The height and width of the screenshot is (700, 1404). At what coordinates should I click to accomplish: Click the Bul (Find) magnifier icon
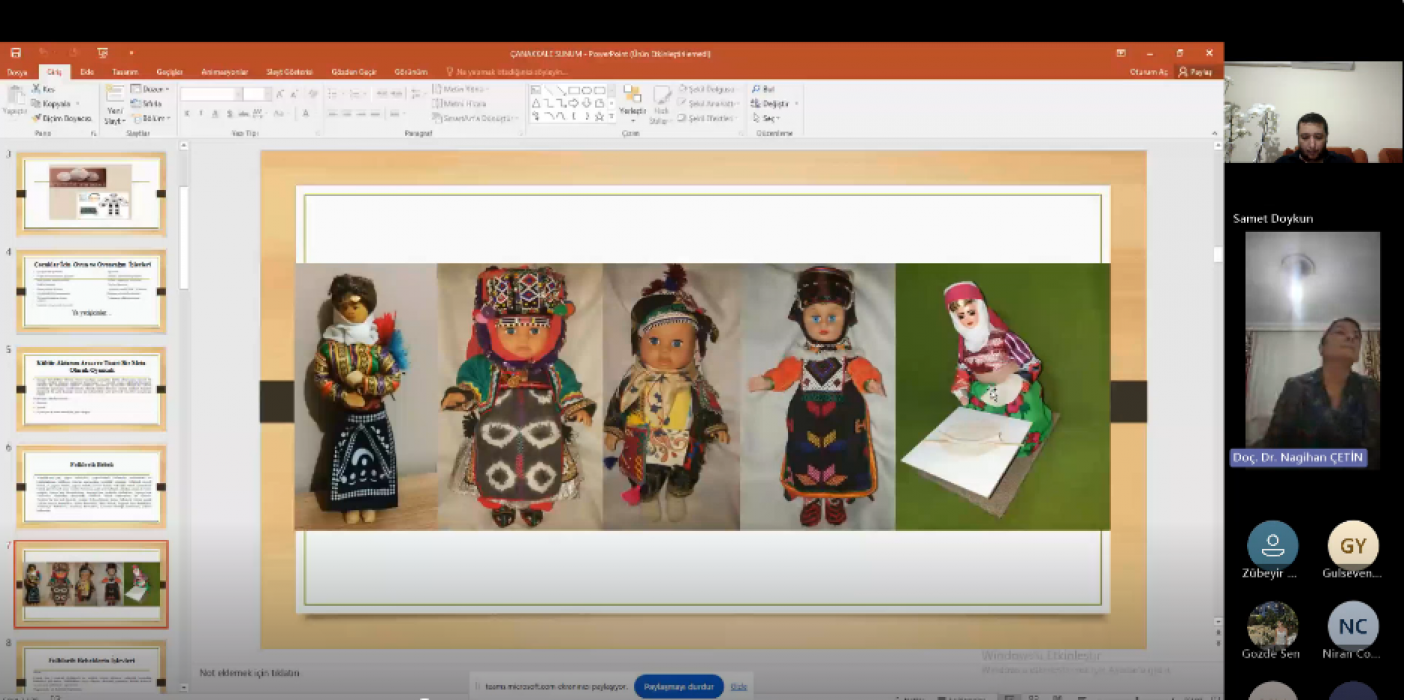(x=756, y=89)
